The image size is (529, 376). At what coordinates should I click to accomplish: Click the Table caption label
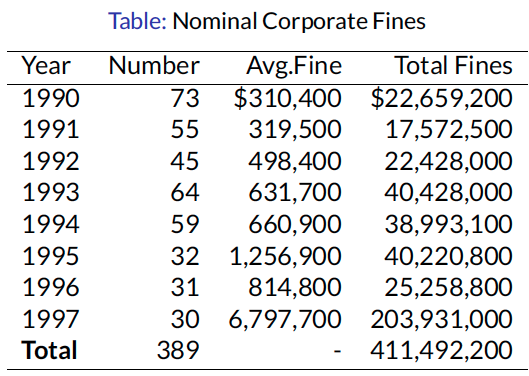(x=137, y=21)
